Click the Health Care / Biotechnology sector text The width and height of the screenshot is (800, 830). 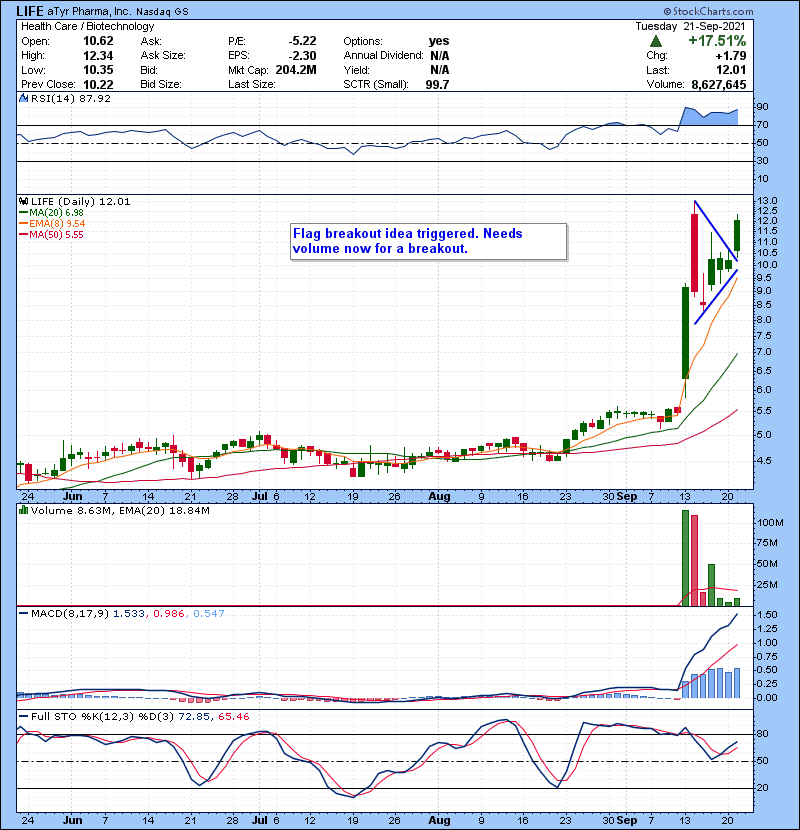tap(87, 26)
